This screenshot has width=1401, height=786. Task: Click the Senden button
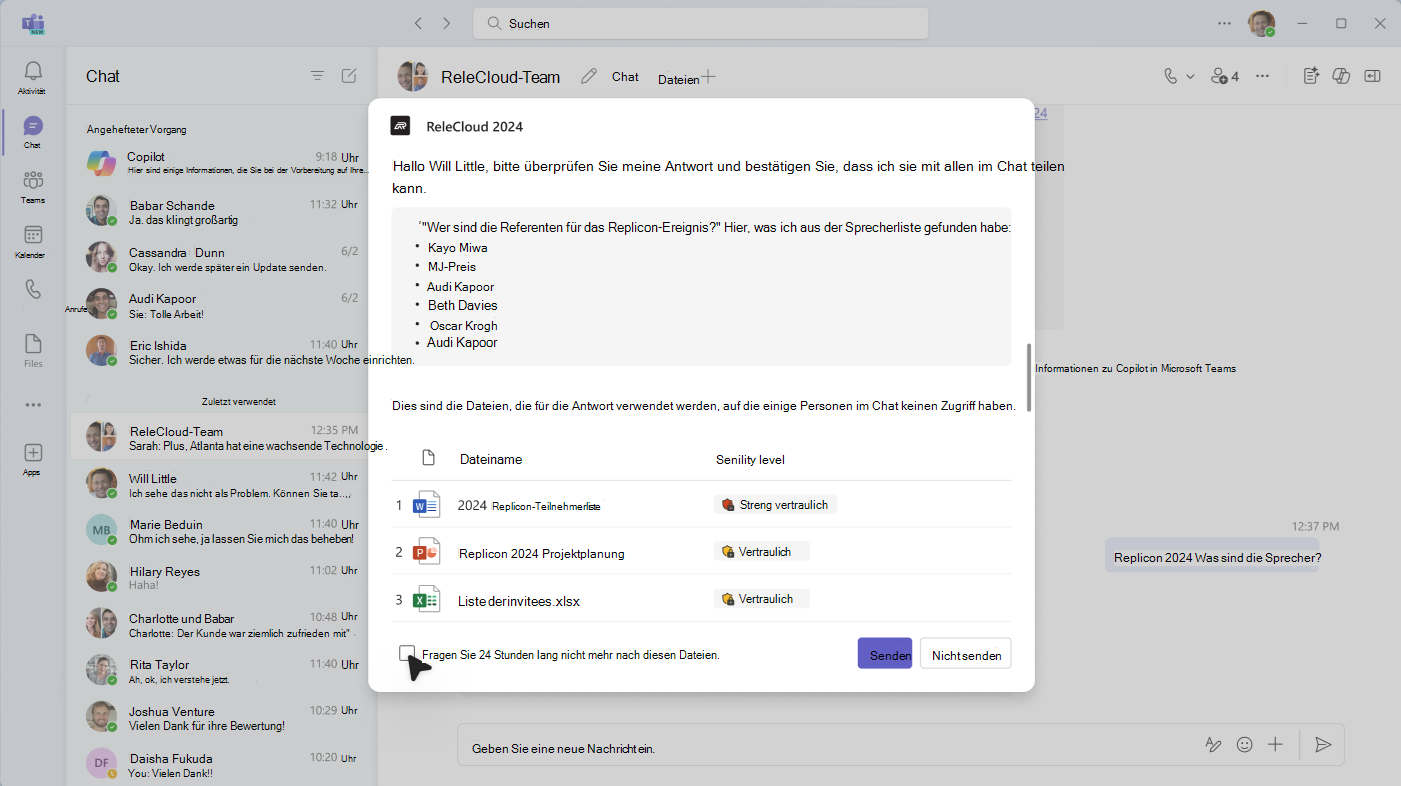pos(885,654)
